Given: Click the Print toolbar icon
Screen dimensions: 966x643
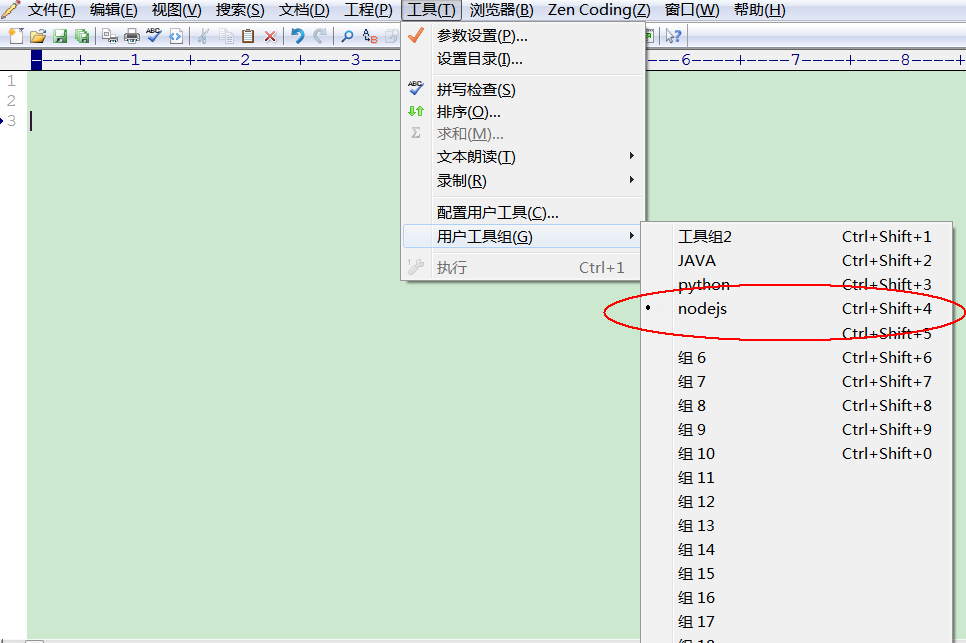Looking at the screenshot, I should 130,35.
